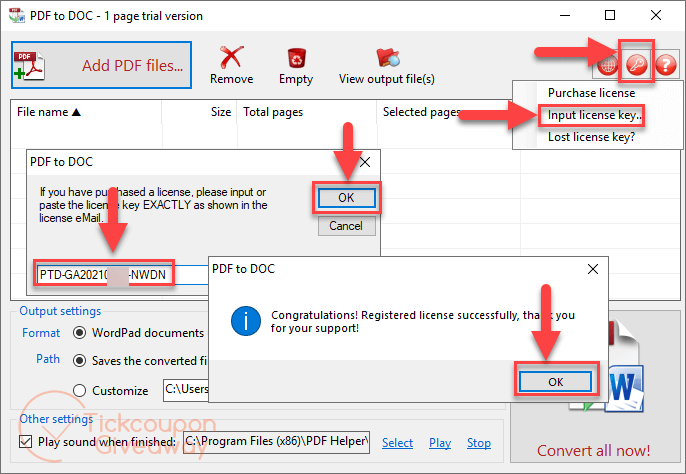Close the Congratulations message box
Image resolution: width=686 pixels, height=474 pixels.
(x=593, y=269)
